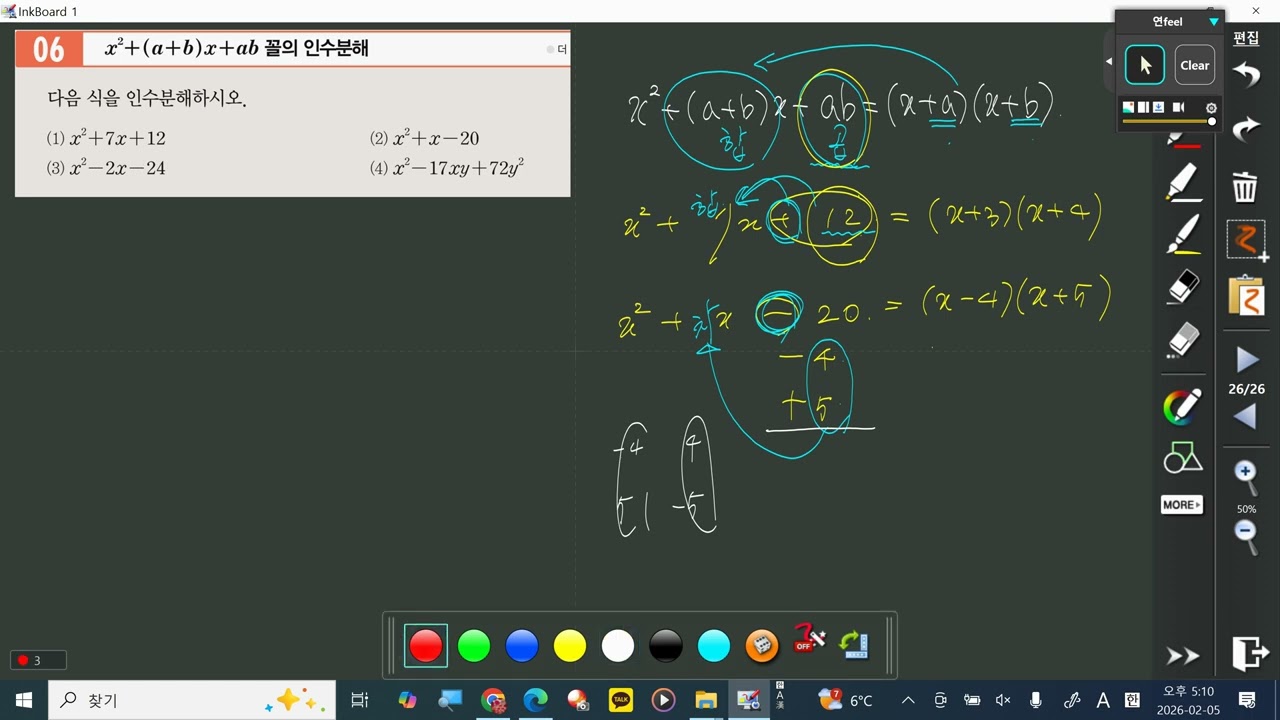Click the orange dice random color button
This screenshot has width=1280, height=720.
click(x=762, y=646)
